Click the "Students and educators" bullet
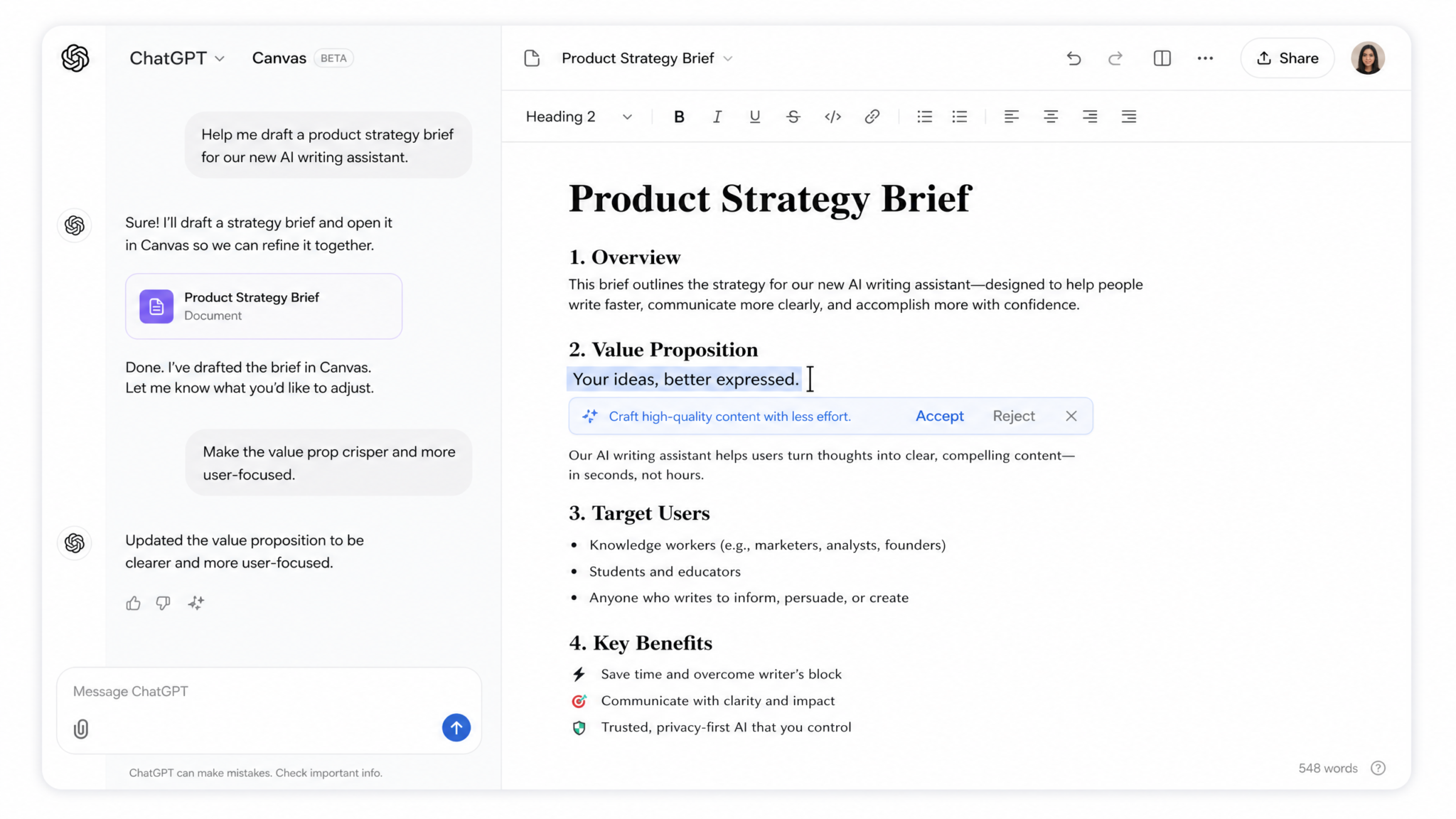 click(x=665, y=572)
